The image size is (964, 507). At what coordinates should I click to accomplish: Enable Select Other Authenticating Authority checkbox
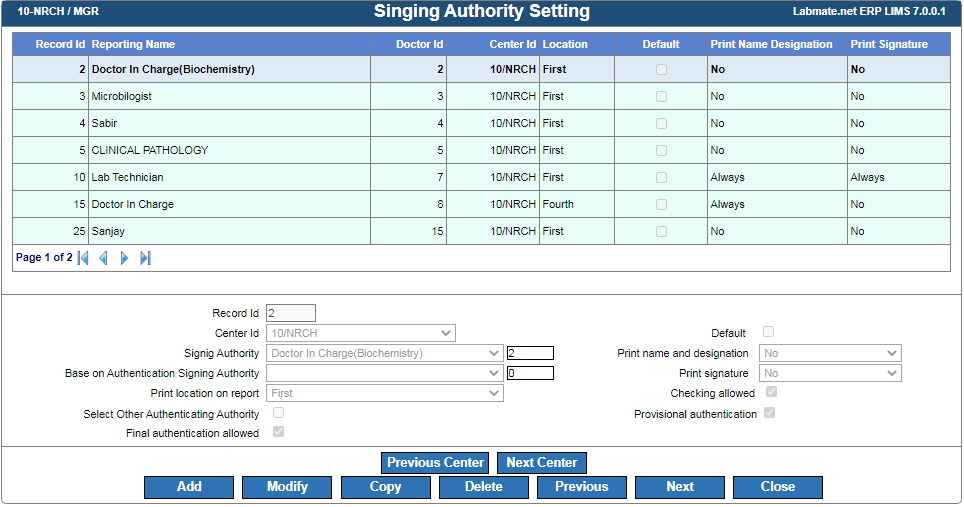coord(279,413)
